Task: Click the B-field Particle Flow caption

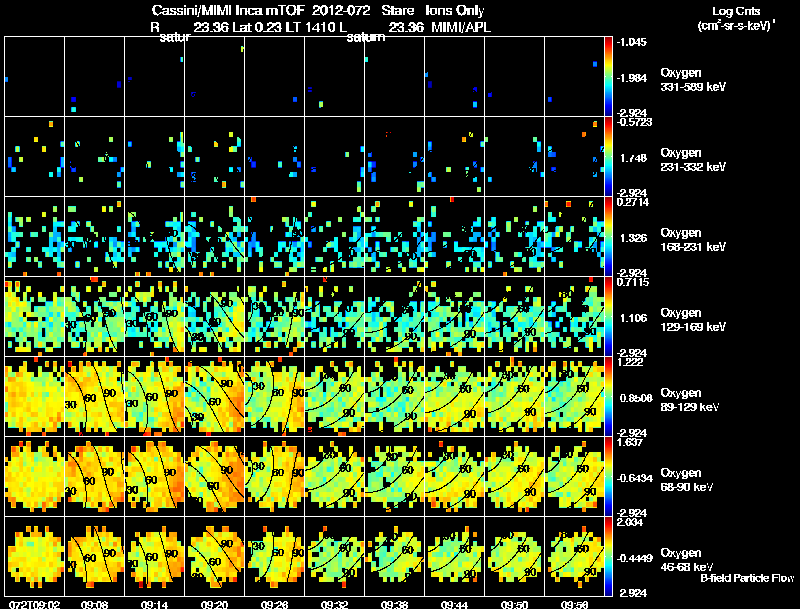Action: 747,578
